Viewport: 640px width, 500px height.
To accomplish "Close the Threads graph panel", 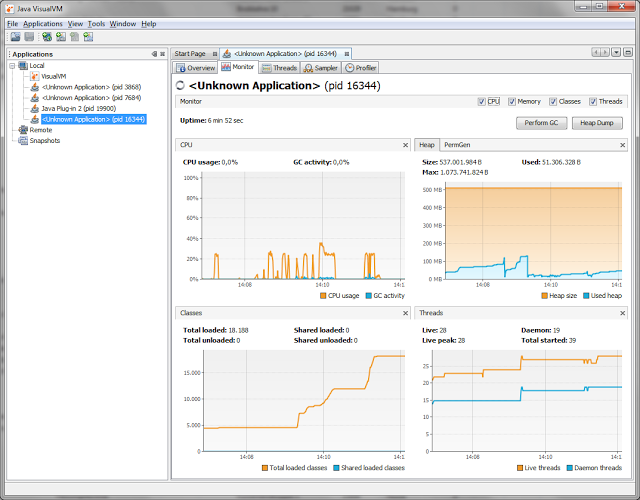I will tap(622, 313).
